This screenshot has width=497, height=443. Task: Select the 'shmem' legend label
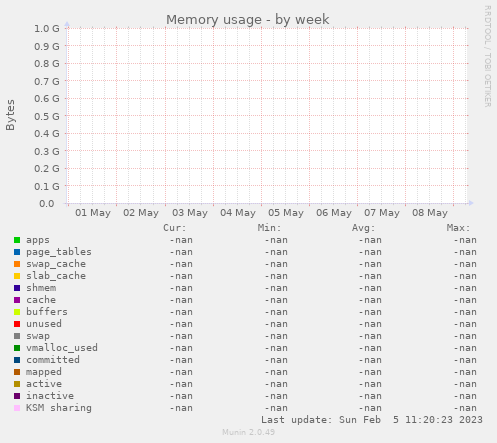click(41, 288)
